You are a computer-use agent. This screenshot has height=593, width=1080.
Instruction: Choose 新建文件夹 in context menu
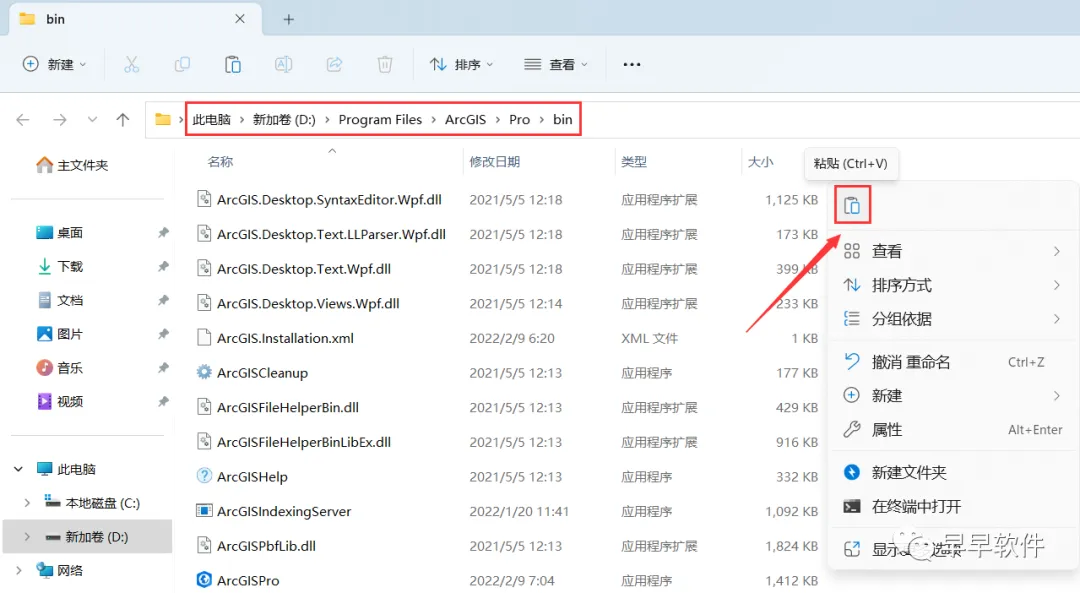[953, 472]
